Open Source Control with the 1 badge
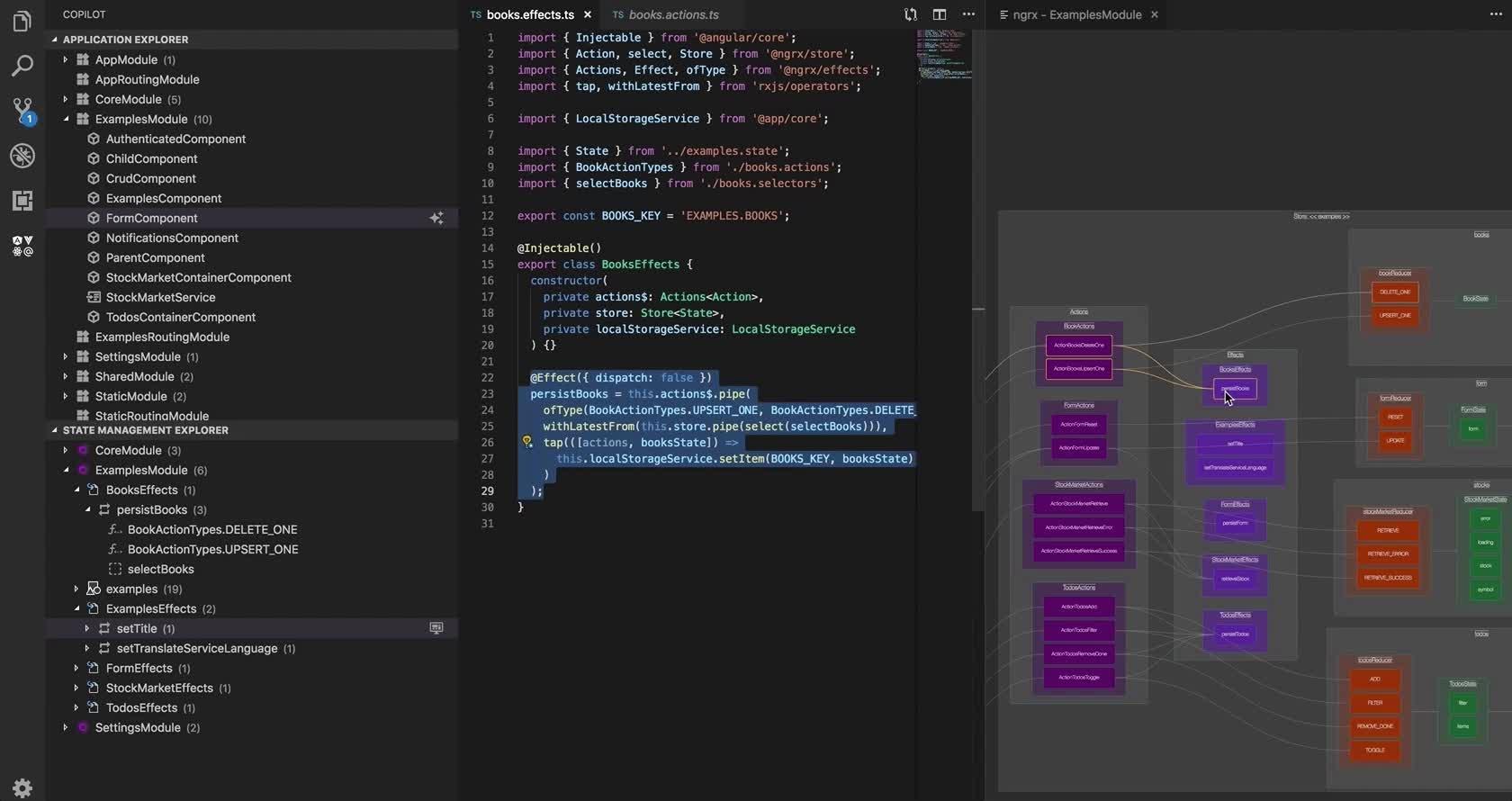The width and height of the screenshot is (1512, 801). tap(22, 111)
